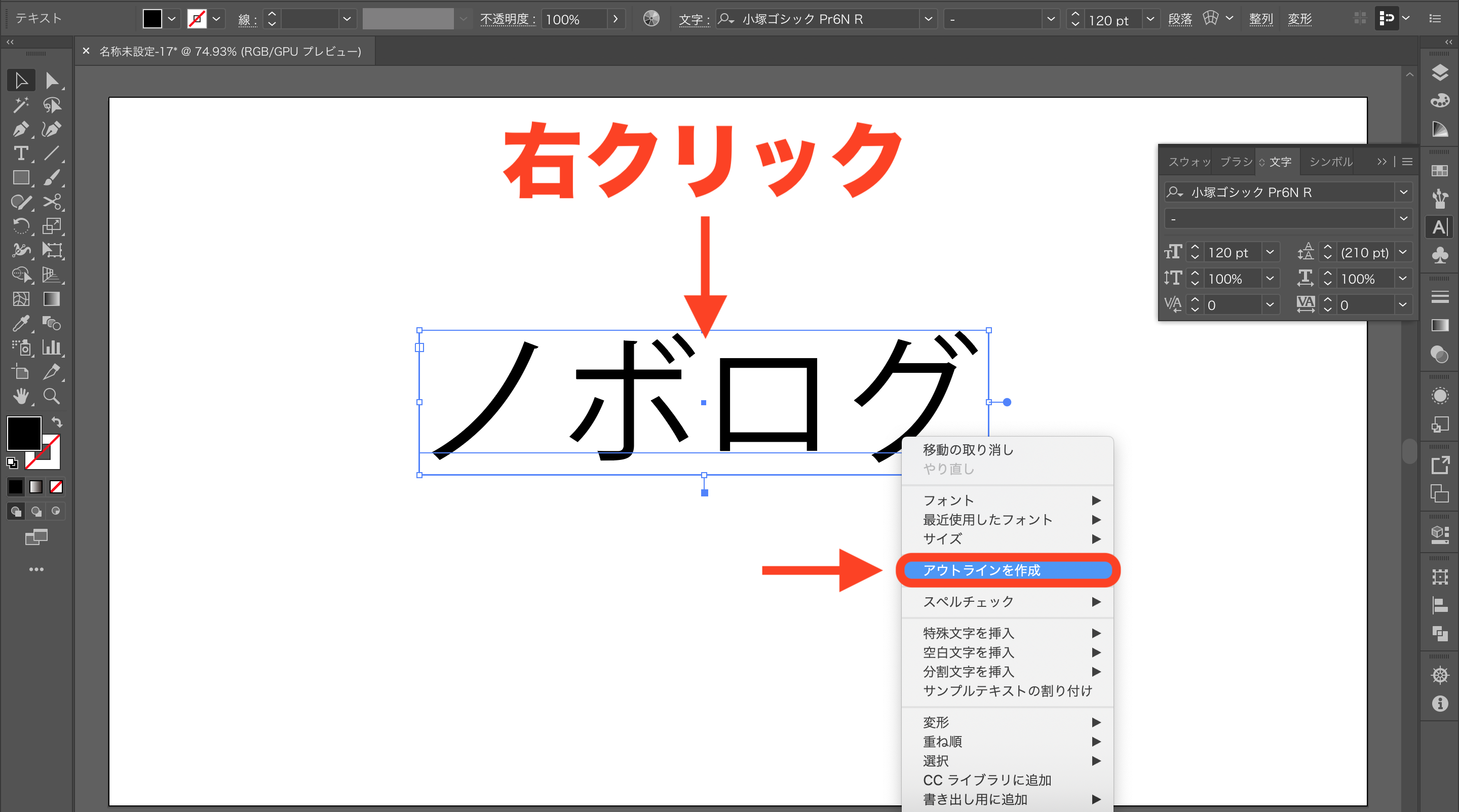The image size is (1459, 812).
Task: Click the black fill color swatch in toolbar
Action: [23, 434]
